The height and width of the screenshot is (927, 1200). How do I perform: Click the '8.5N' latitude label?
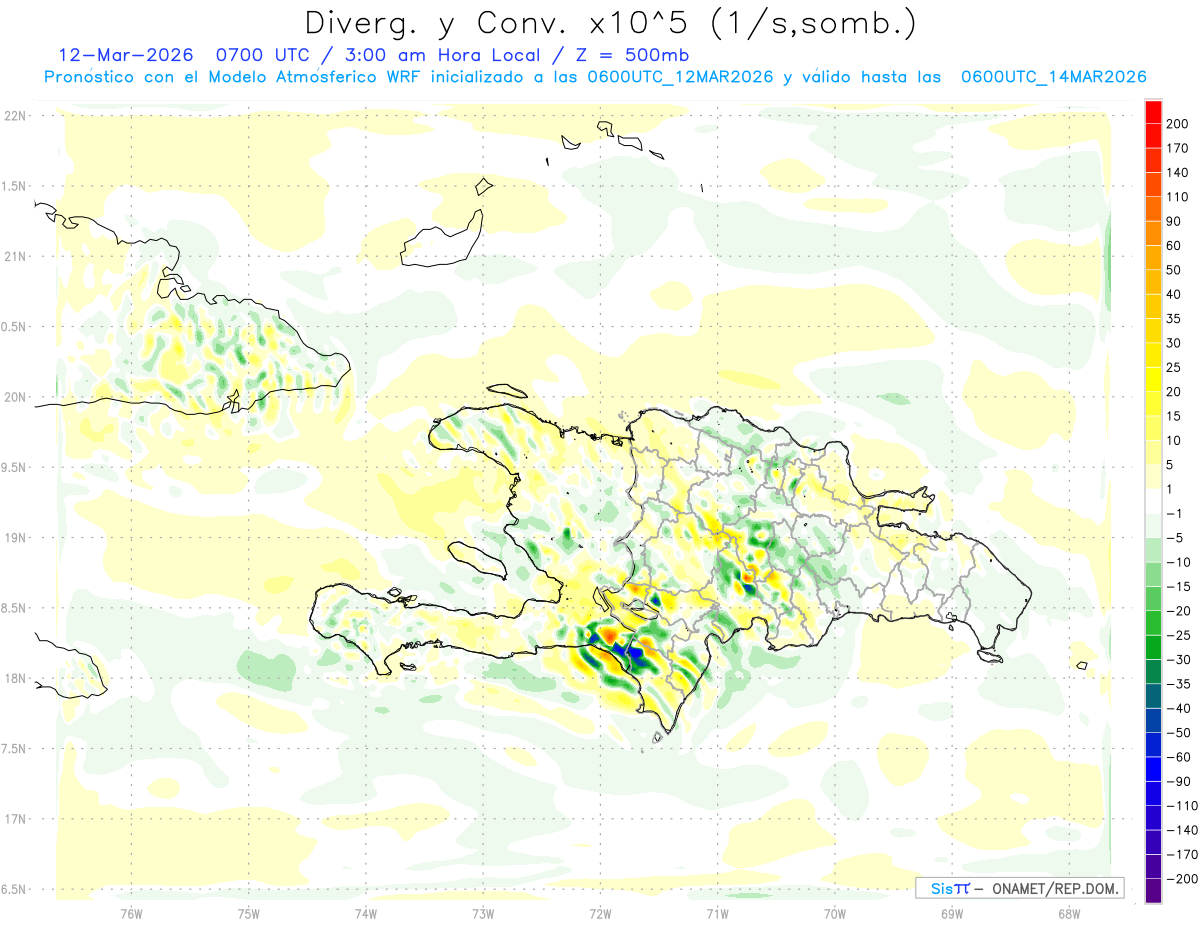15,608
